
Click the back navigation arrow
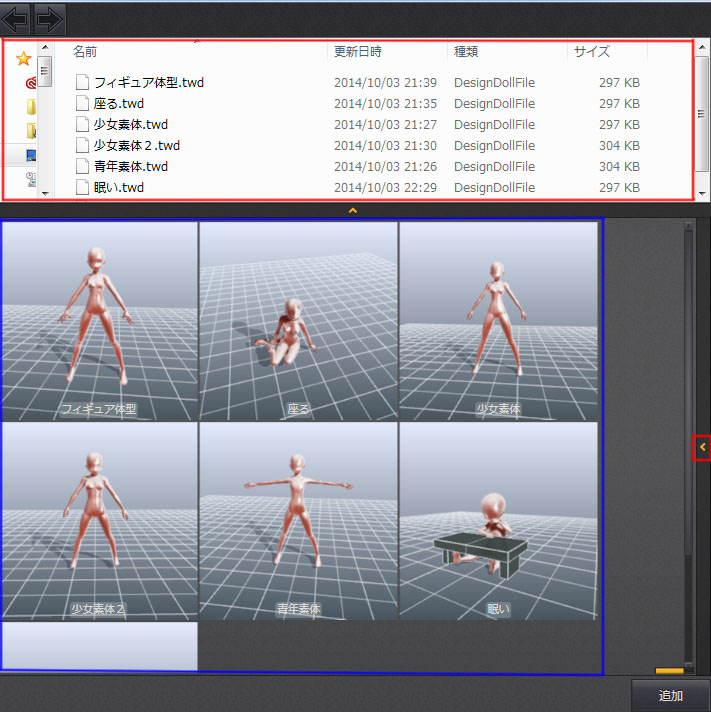tap(16, 18)
